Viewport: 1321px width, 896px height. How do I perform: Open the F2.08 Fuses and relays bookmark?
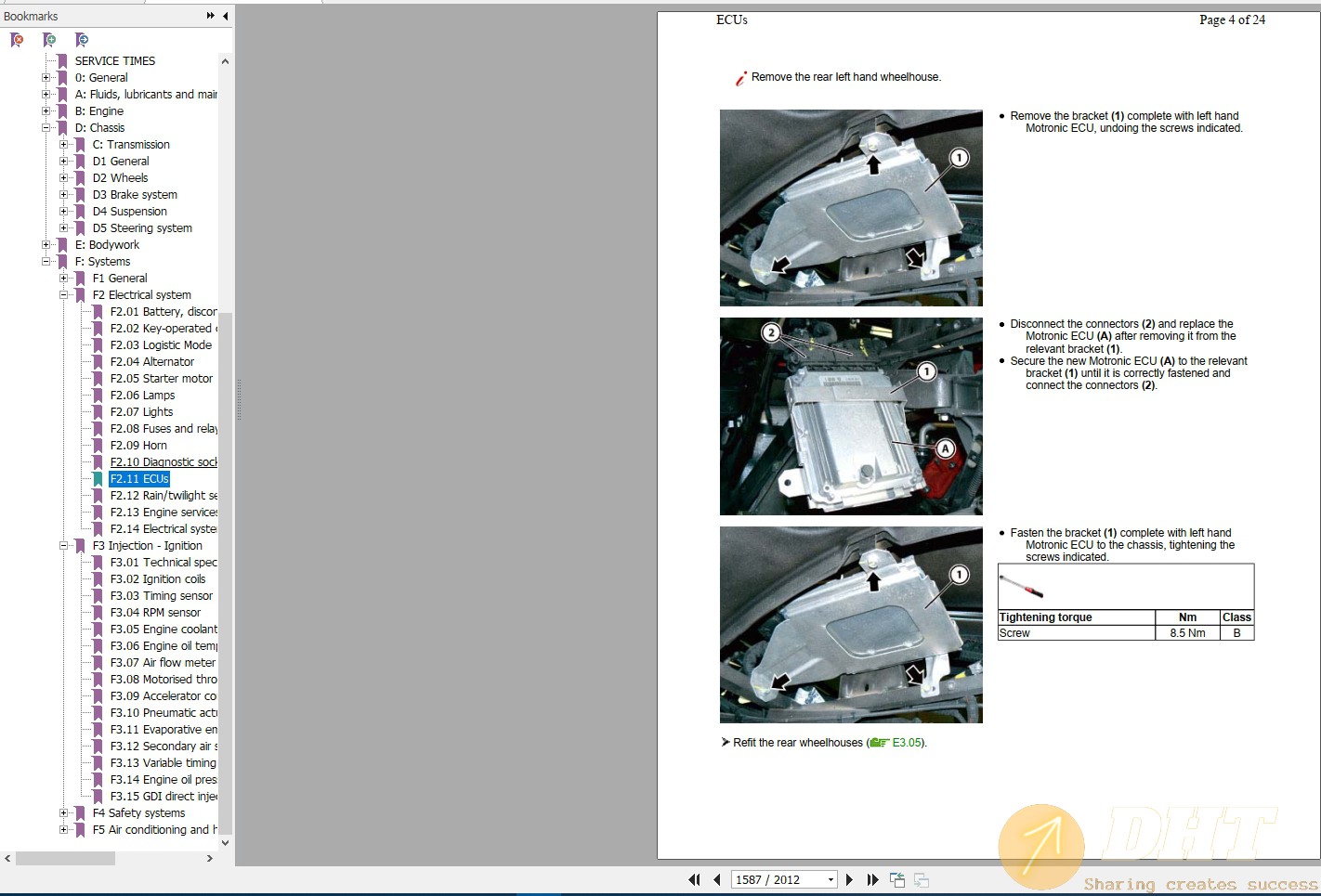point(163,429)
